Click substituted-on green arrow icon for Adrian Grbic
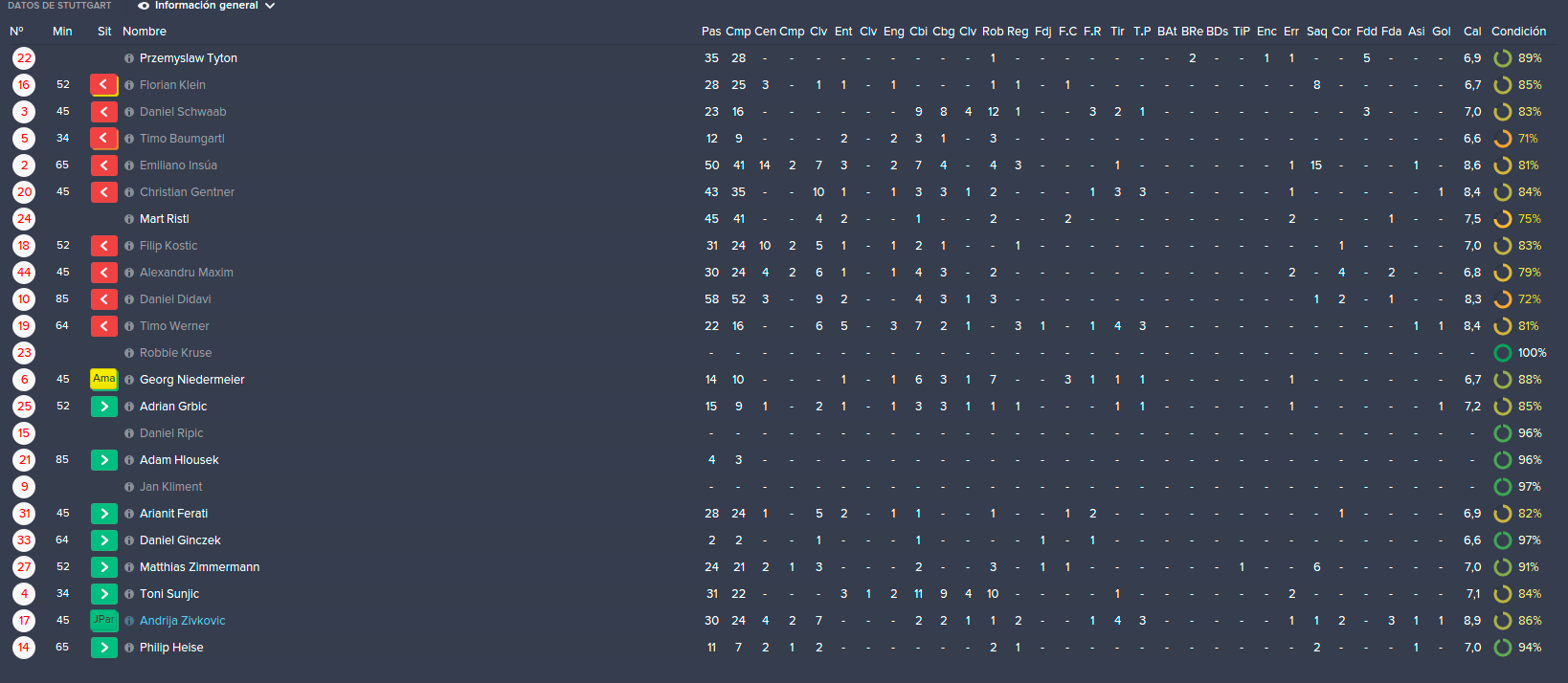1568x683 pixels. pos(103,407)
